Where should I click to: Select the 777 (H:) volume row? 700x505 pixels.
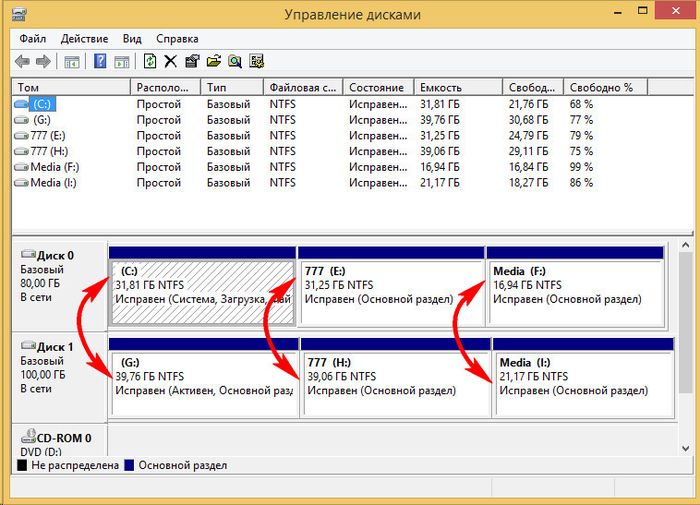pos(353,151)
